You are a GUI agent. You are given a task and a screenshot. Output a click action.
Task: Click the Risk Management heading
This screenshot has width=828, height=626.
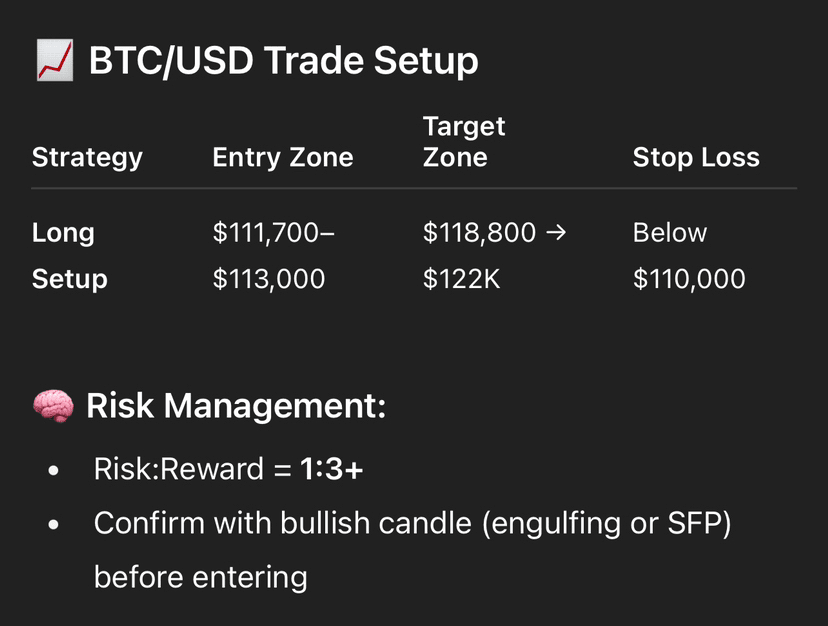click(x=236, y=406)
